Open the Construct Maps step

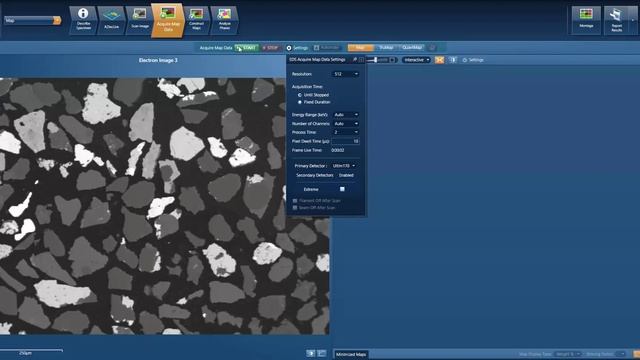click(196, 20)
